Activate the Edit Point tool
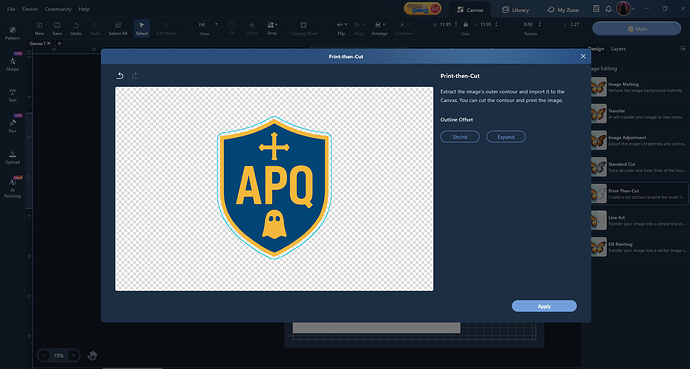690x369 pixels. pyautogui.click(x=166, y=29)
